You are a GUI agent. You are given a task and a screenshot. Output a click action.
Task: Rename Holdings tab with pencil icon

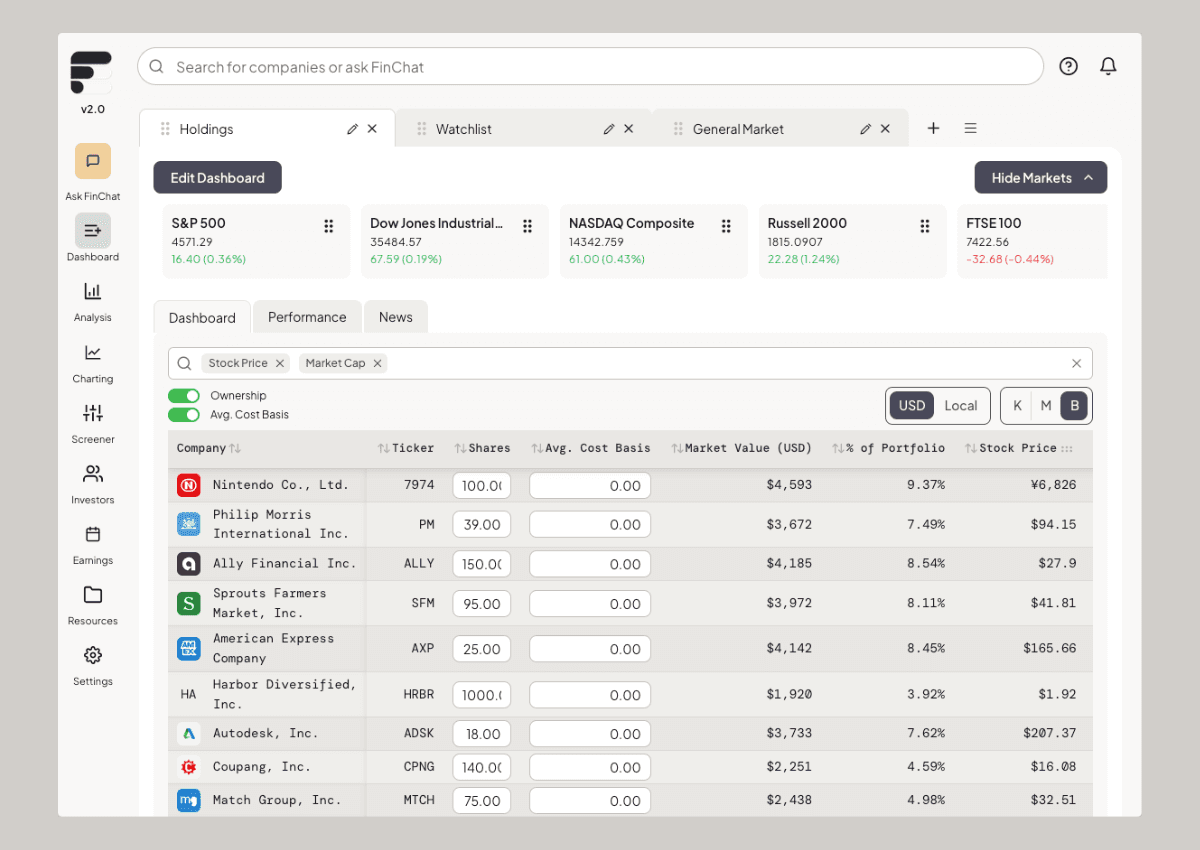(352, 129)
